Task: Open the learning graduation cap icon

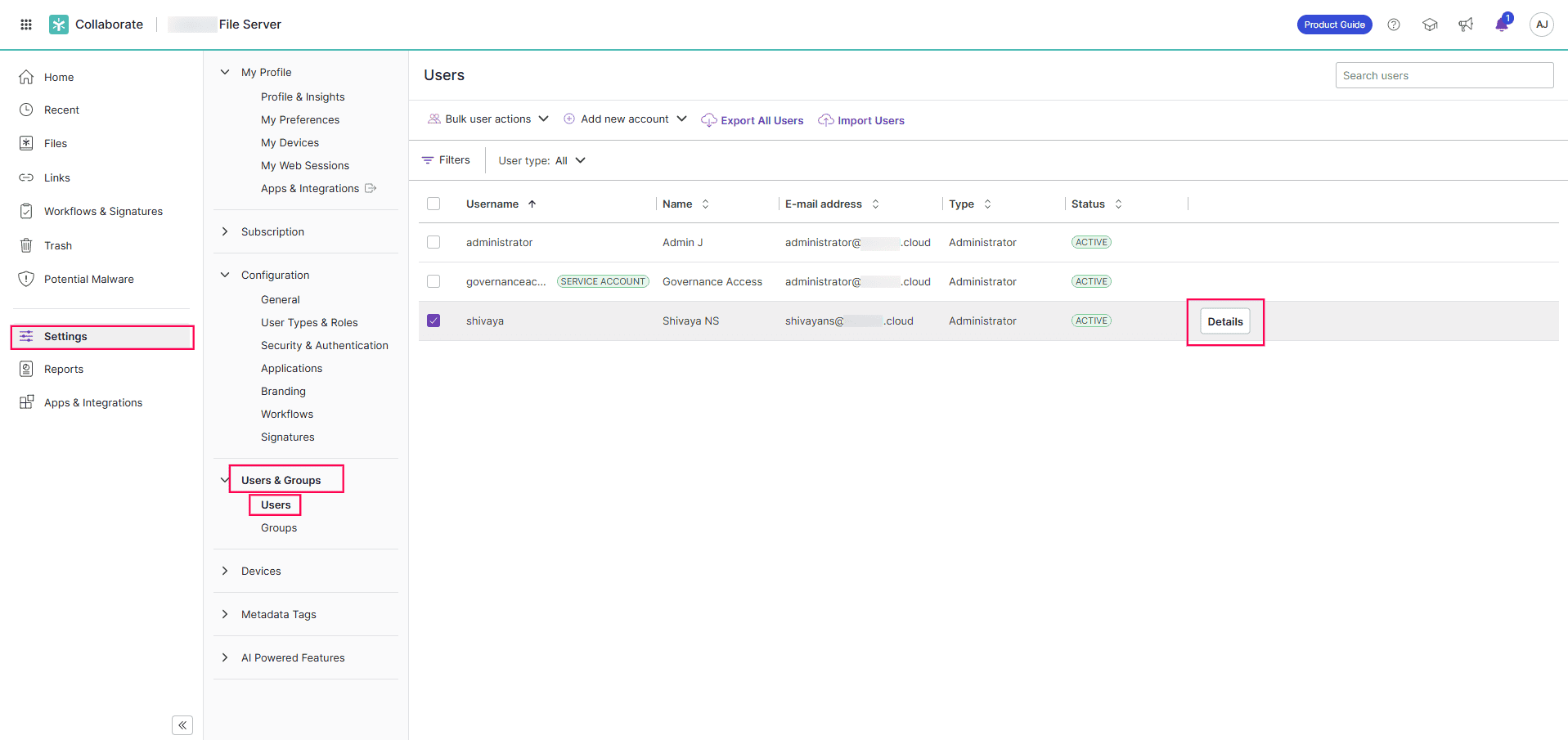Action: click(1430, 25)
